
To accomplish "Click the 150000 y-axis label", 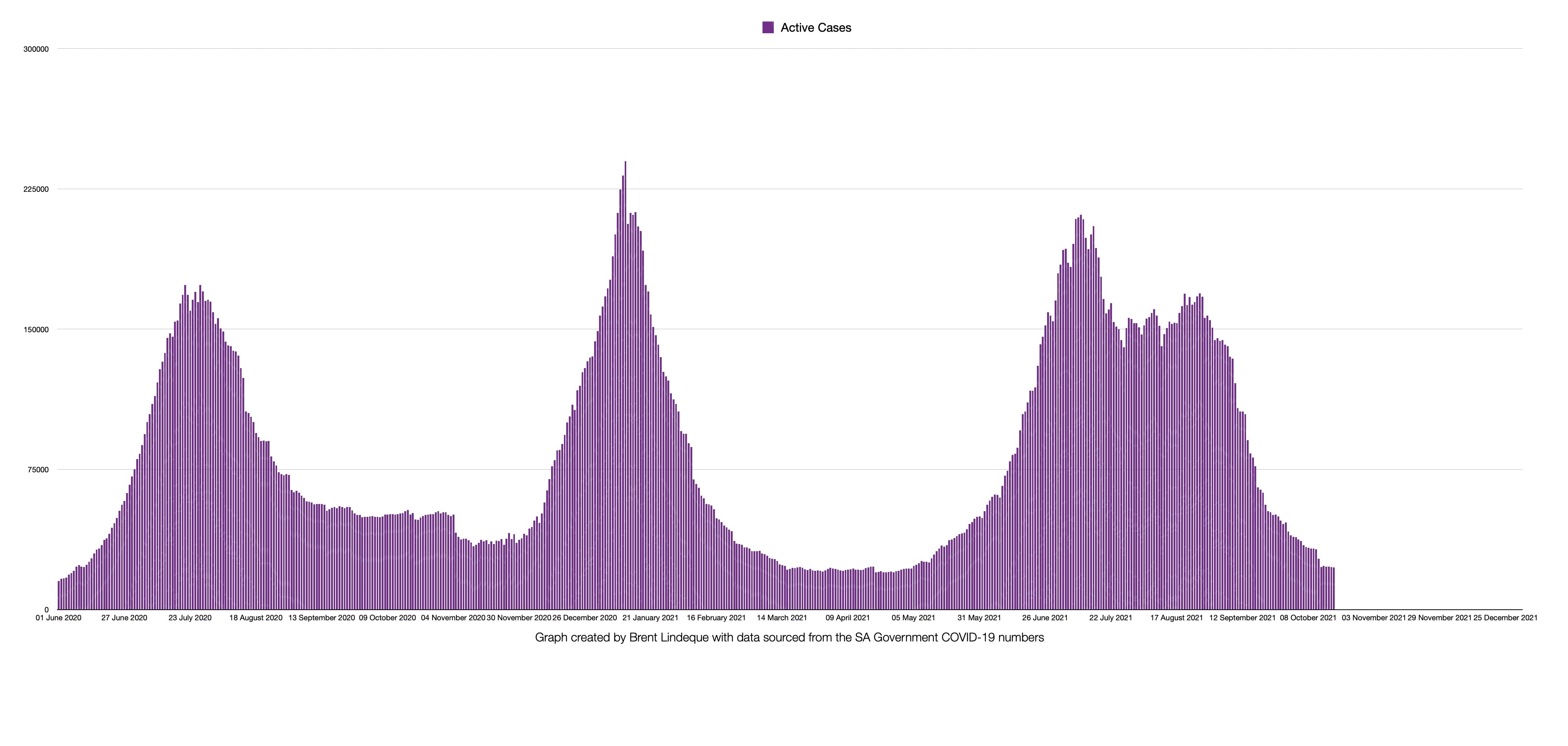I will click(36, 330).
